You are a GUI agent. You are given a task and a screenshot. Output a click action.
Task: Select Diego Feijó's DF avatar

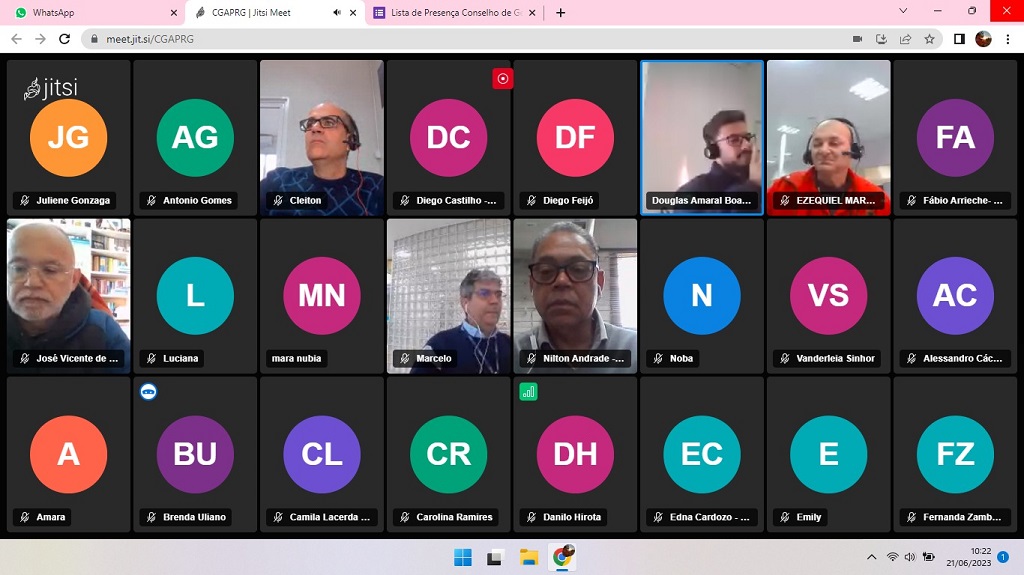coord(575,137)
